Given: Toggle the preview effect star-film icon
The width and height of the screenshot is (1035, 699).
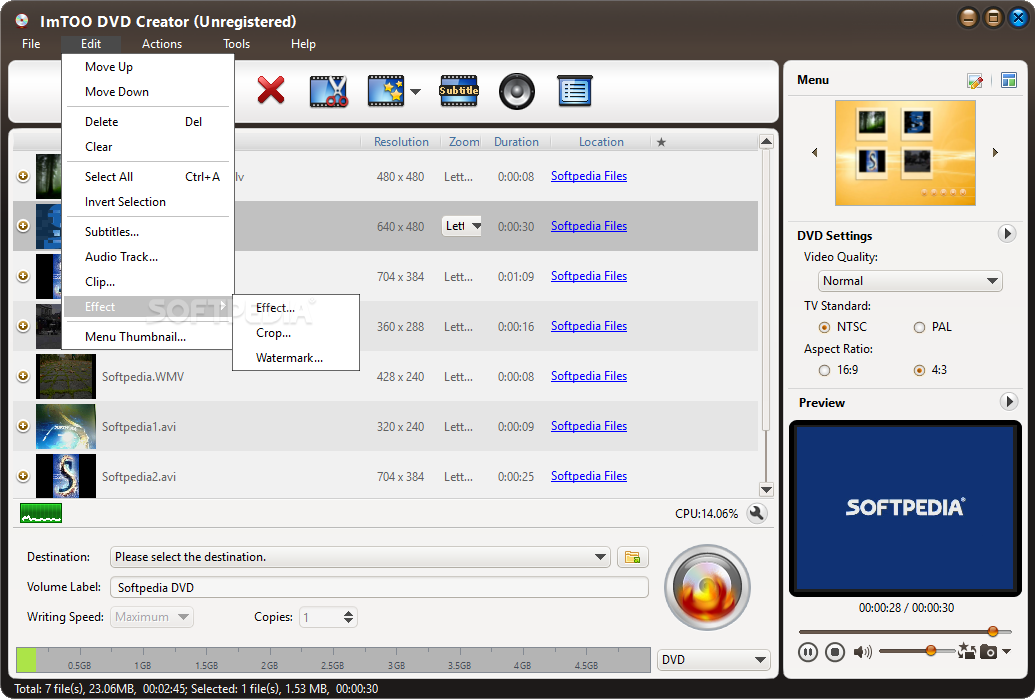Looking at the screenshot, I should [966, 651].
